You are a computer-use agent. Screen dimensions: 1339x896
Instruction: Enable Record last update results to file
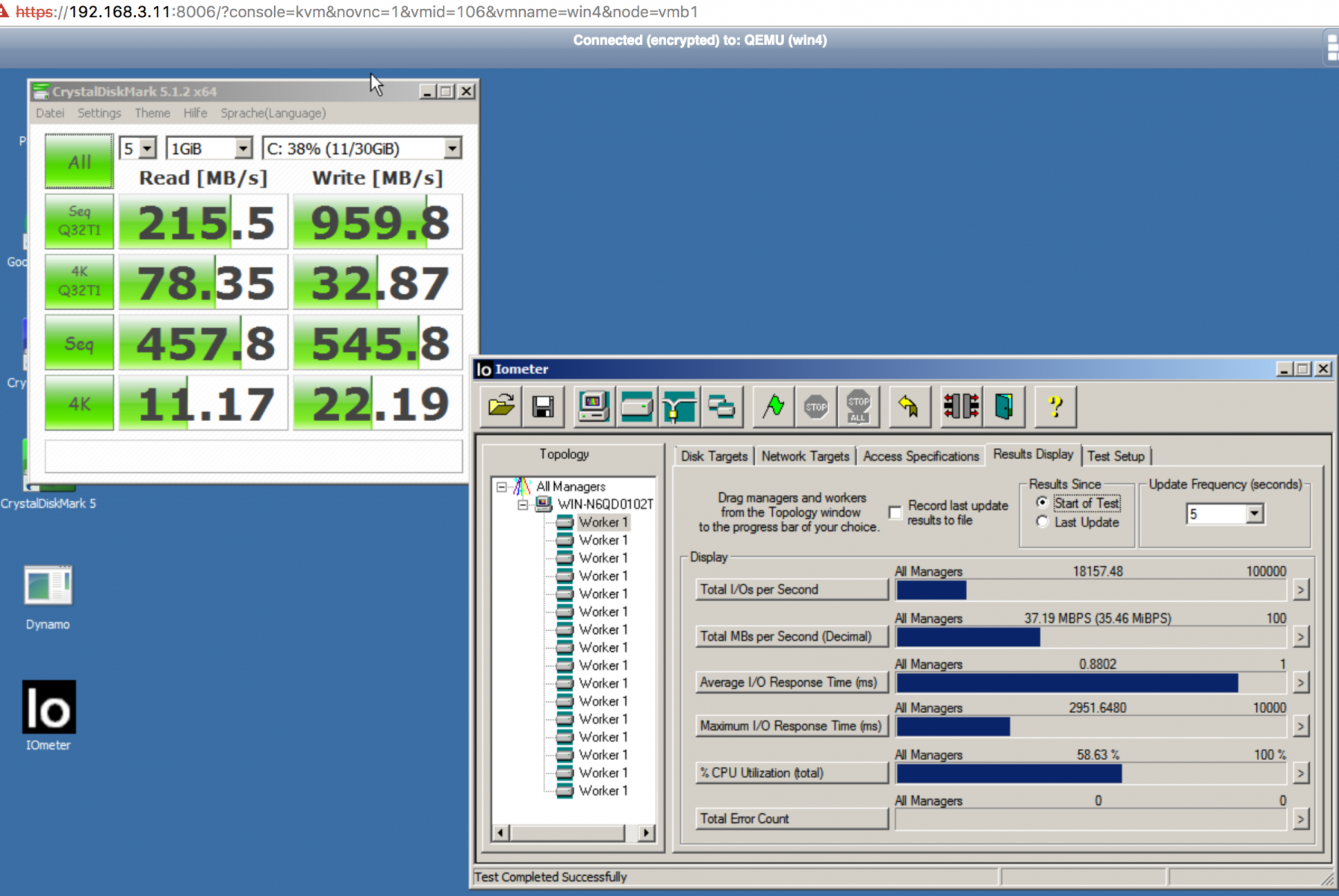coord(895,513)
